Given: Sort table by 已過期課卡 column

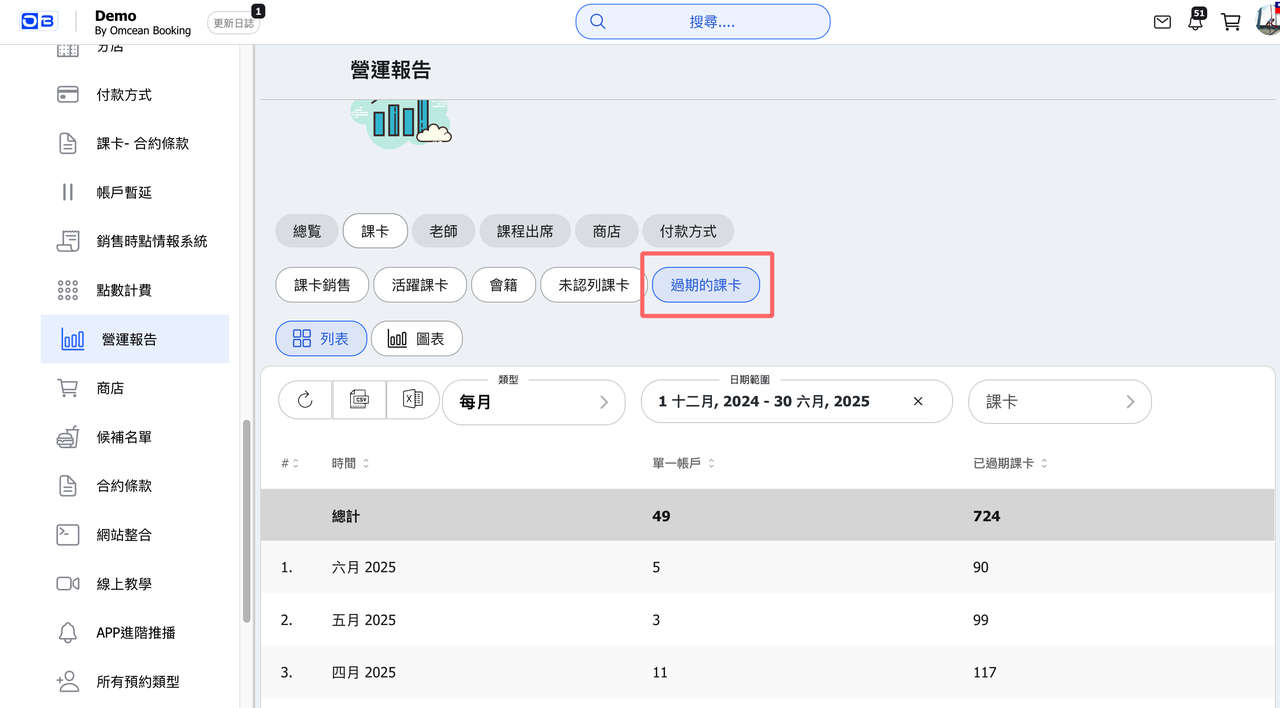Looking at the screenshot, I should point(1010,464).
